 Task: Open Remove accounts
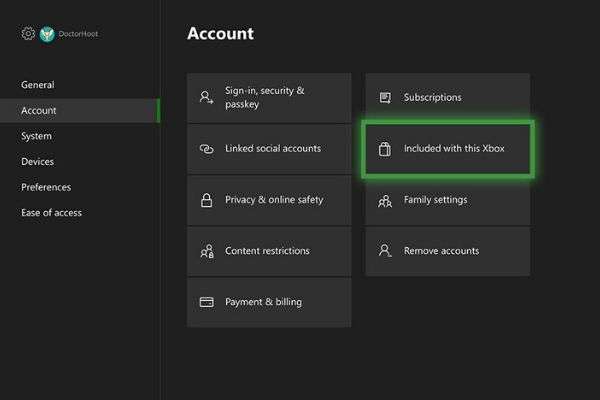pos(448,251)
